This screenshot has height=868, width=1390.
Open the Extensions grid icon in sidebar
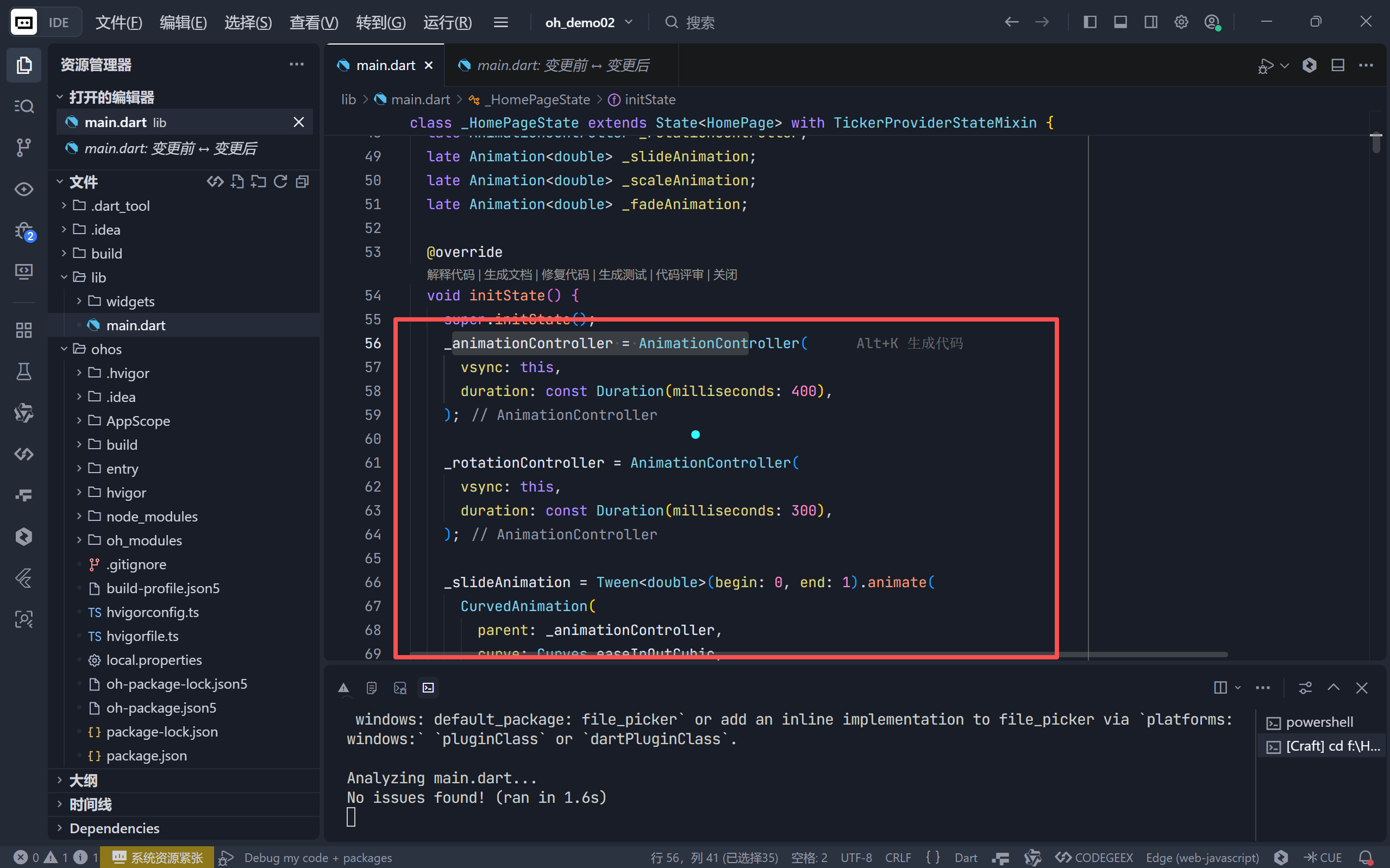tap(23, 330)
